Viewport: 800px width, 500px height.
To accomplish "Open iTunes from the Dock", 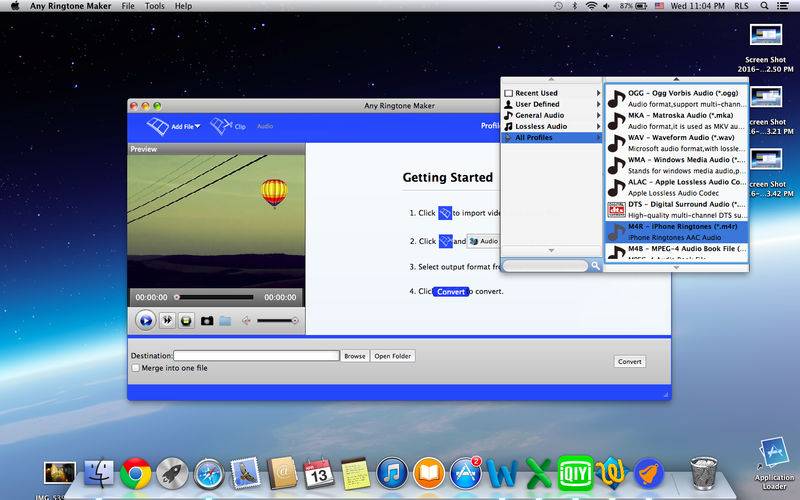I will (x=392, y=473).
